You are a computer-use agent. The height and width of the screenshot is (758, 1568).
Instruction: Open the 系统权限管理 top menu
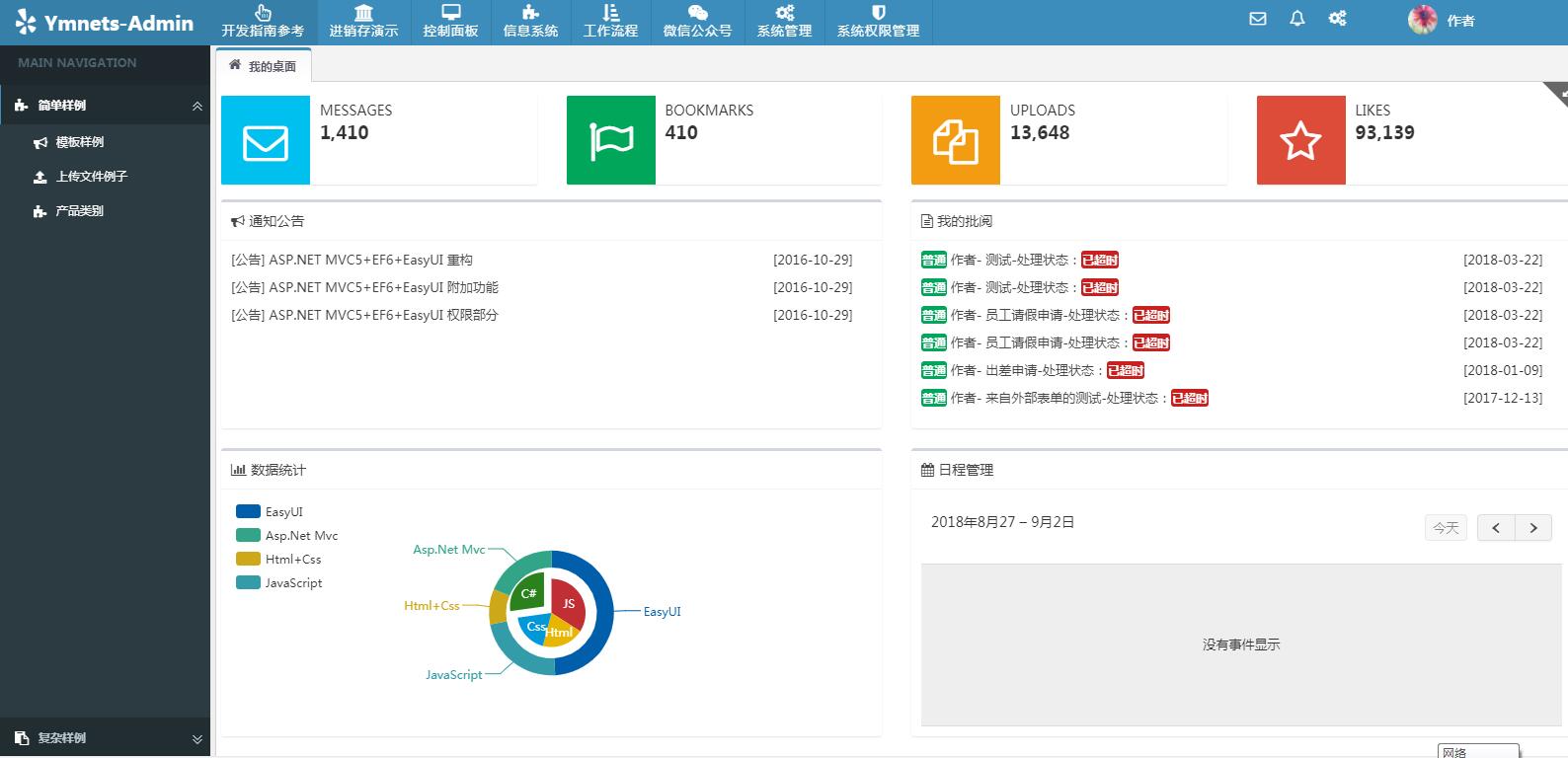pyautogui.click(x=878, y=22)
